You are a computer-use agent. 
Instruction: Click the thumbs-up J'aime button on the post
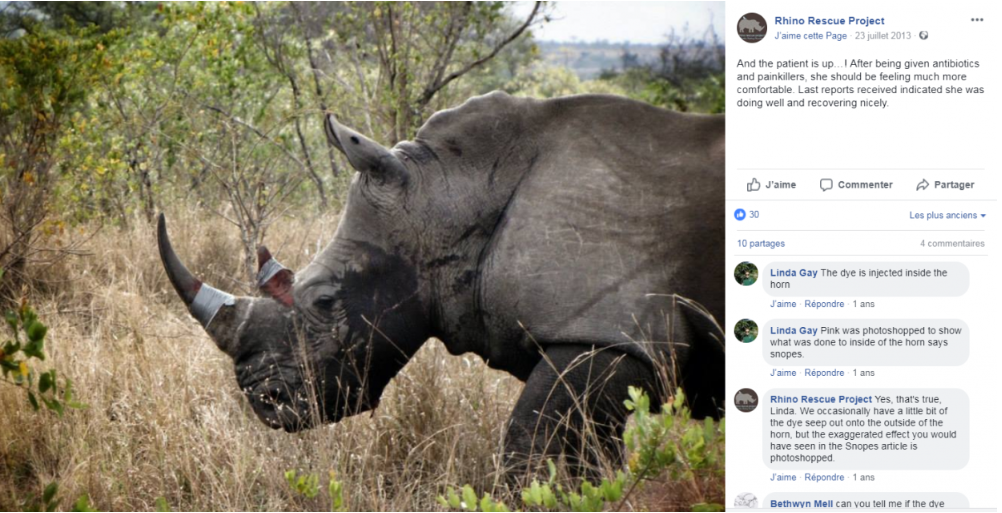tap(771, 185)
